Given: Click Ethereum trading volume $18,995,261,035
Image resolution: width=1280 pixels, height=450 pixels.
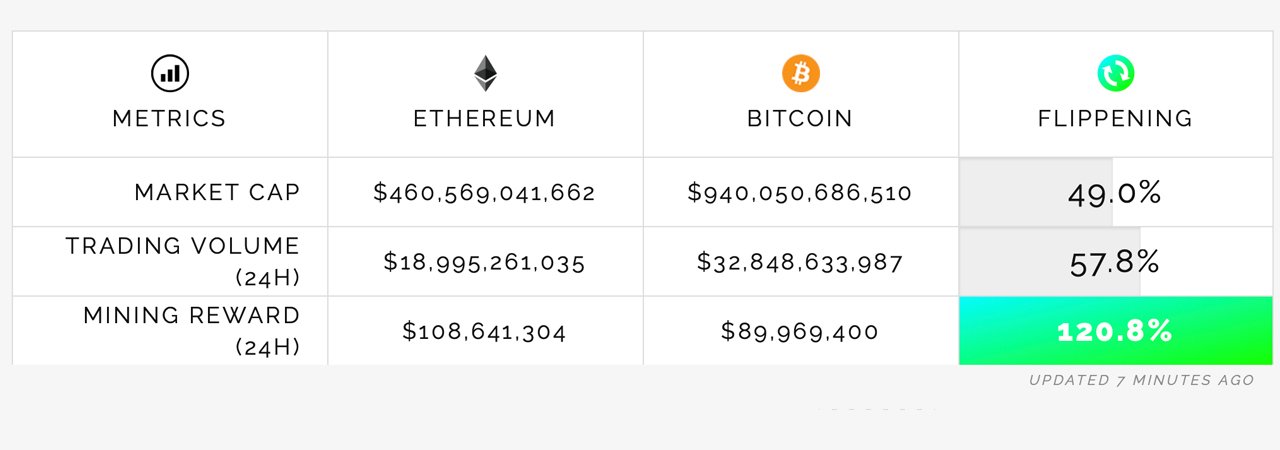Looking at the screenshot, I should coord(485,263).
